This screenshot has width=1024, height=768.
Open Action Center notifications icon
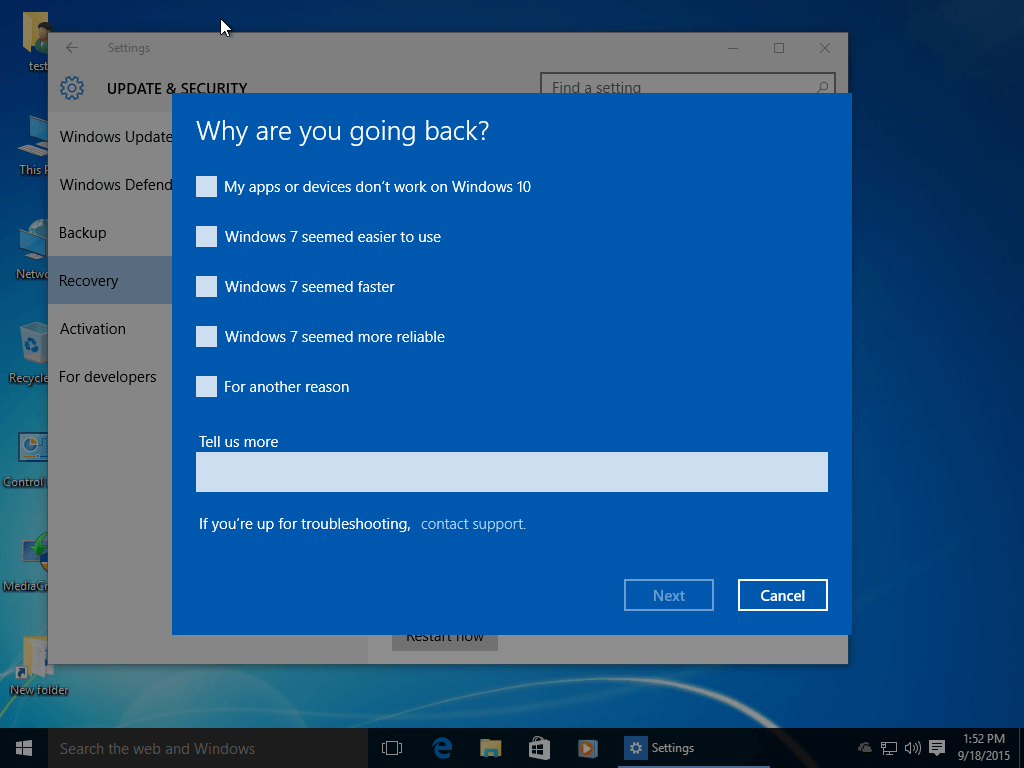tap(937, 748)
